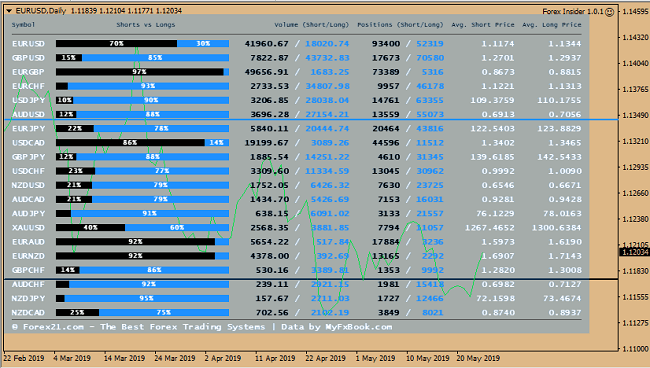Select the EURAUD symbol label
This screenshot has height=368, width=650.
tap(28, 242)
